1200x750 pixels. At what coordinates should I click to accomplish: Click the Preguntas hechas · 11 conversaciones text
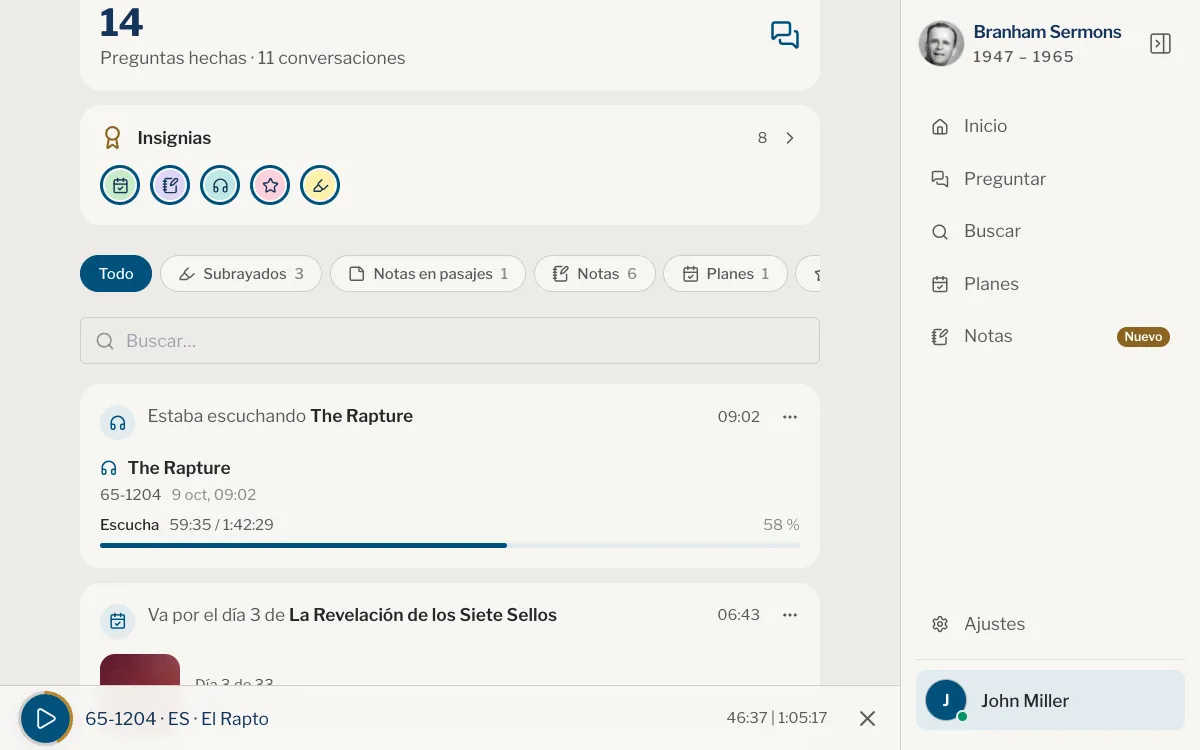(253, 58)
